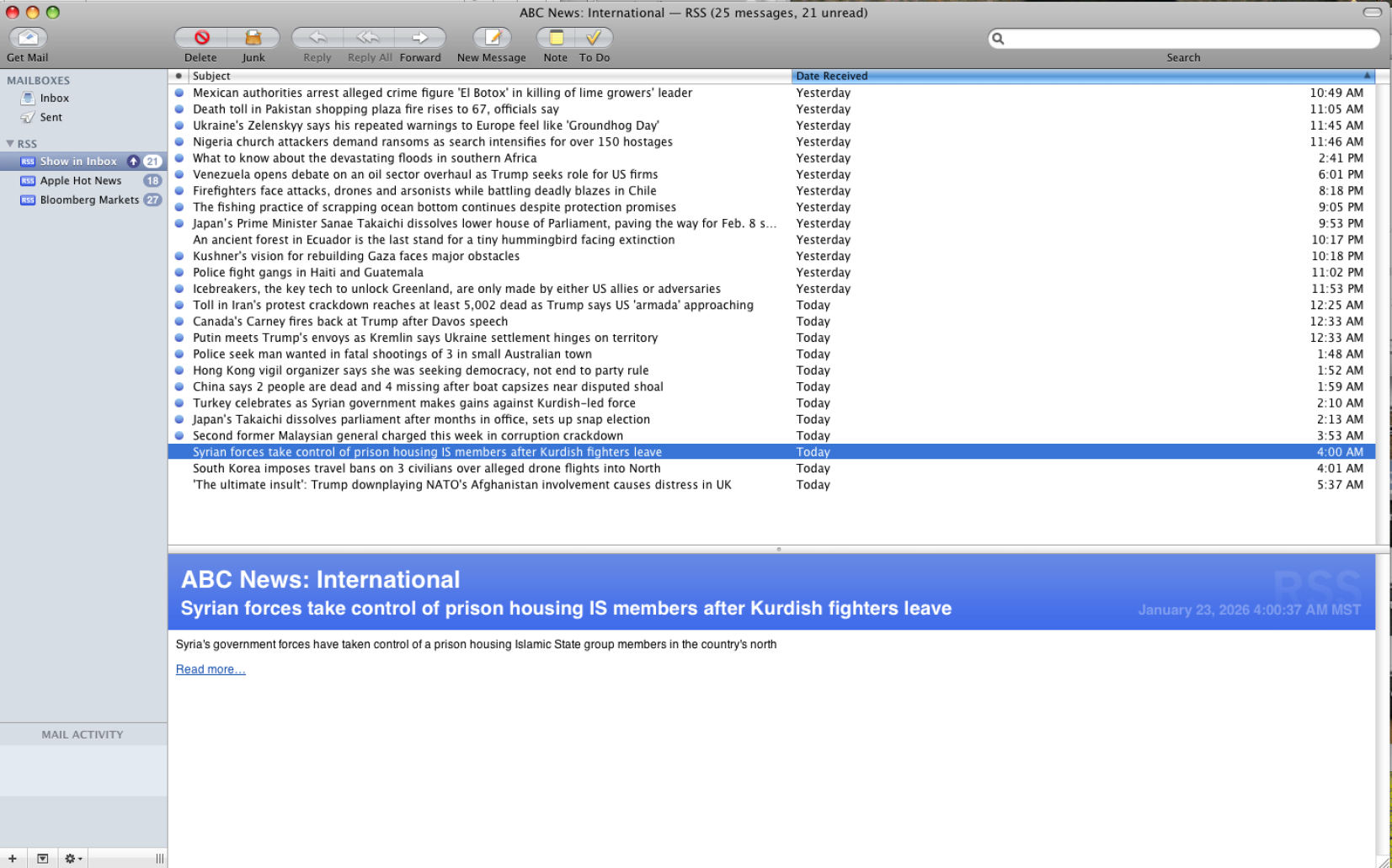This screenshot has width=1392, height=868.
Task: Select Kushner's Gaza vision message
Action: pos(771,257)
